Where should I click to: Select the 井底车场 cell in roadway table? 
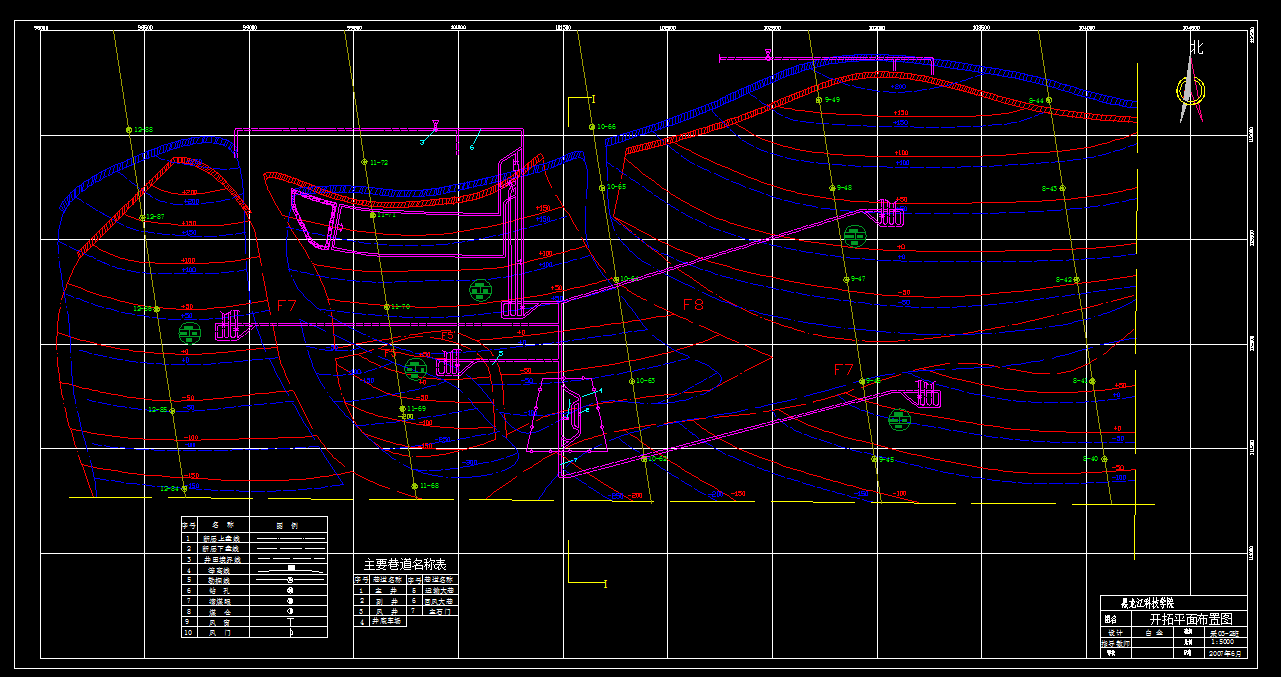click(387, 621)
